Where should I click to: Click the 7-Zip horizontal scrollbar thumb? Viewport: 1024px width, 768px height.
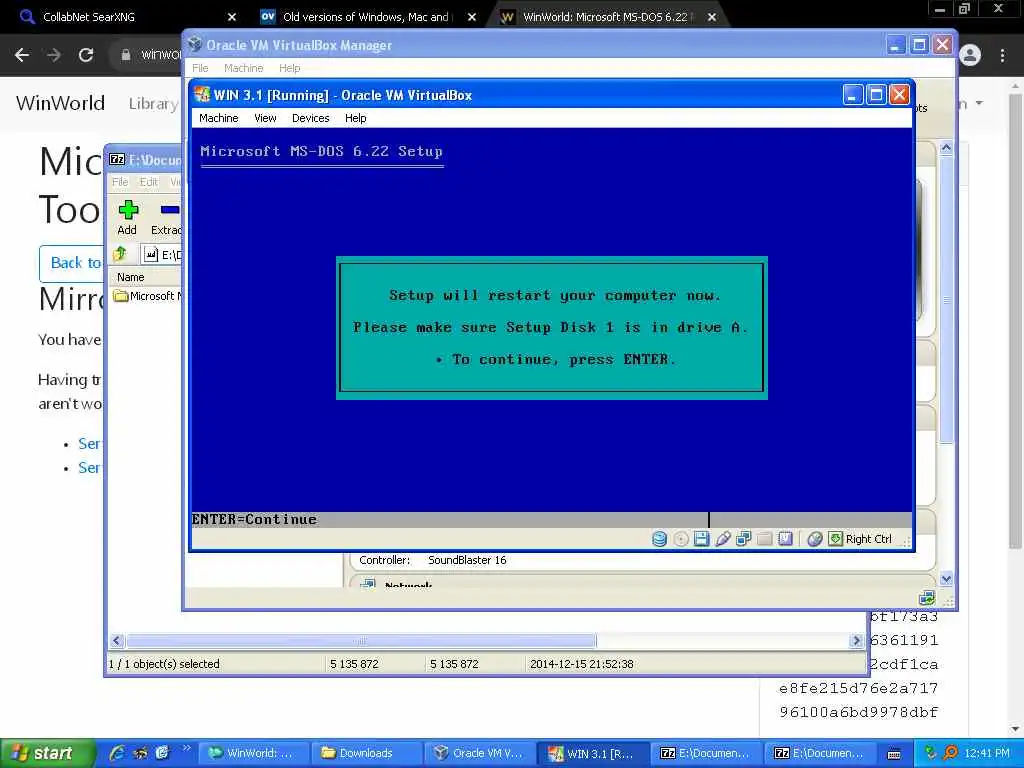pyautogui.click(x=361, y=641)
